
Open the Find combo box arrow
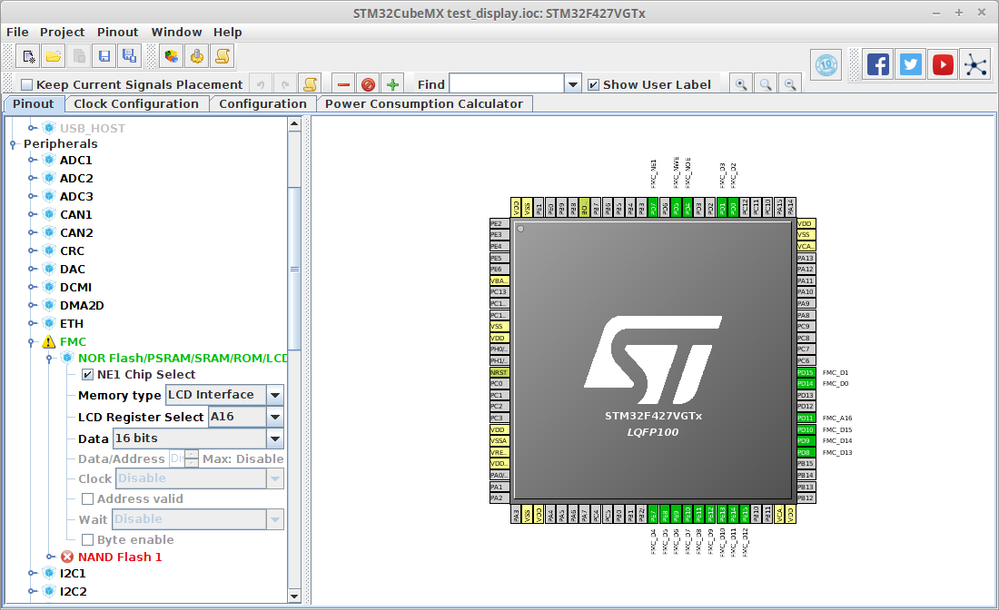click(573, 84)
